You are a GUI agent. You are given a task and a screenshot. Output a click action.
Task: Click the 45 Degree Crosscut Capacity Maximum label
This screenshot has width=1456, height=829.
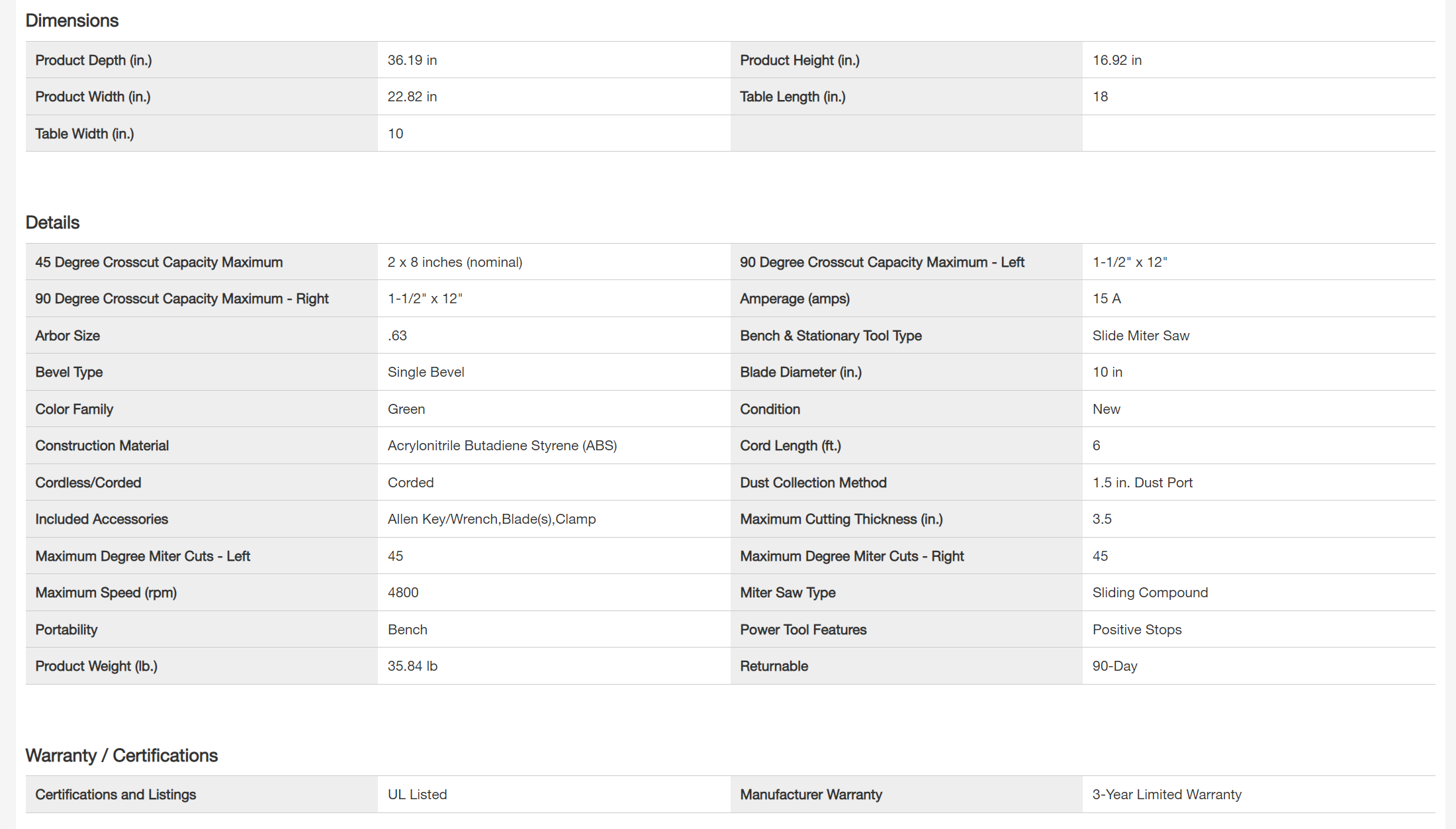point(159,262)
